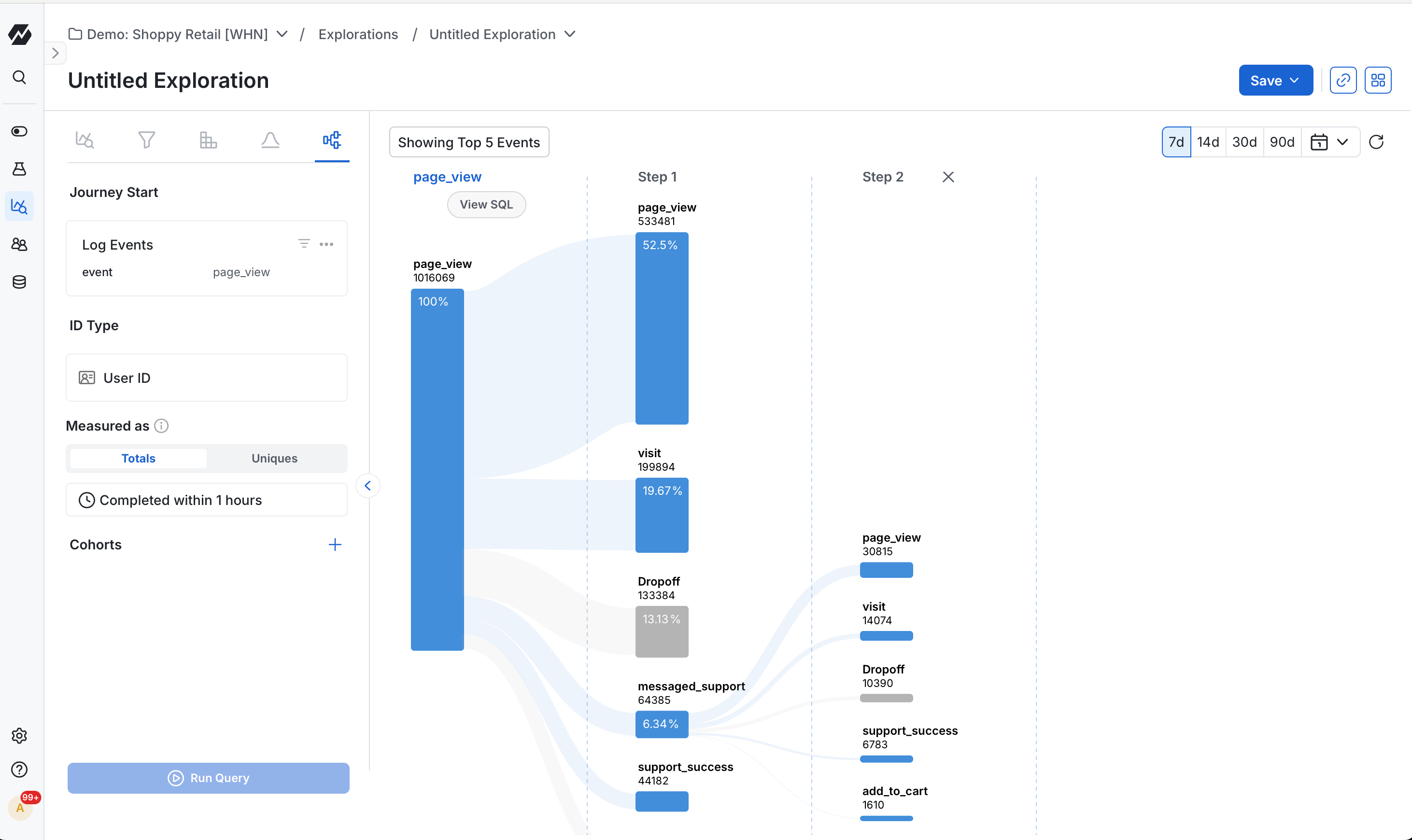Switch measurement to Totals
This screenshot has height=840, width=1412.
pyautogui.click(x=138, y=459)
